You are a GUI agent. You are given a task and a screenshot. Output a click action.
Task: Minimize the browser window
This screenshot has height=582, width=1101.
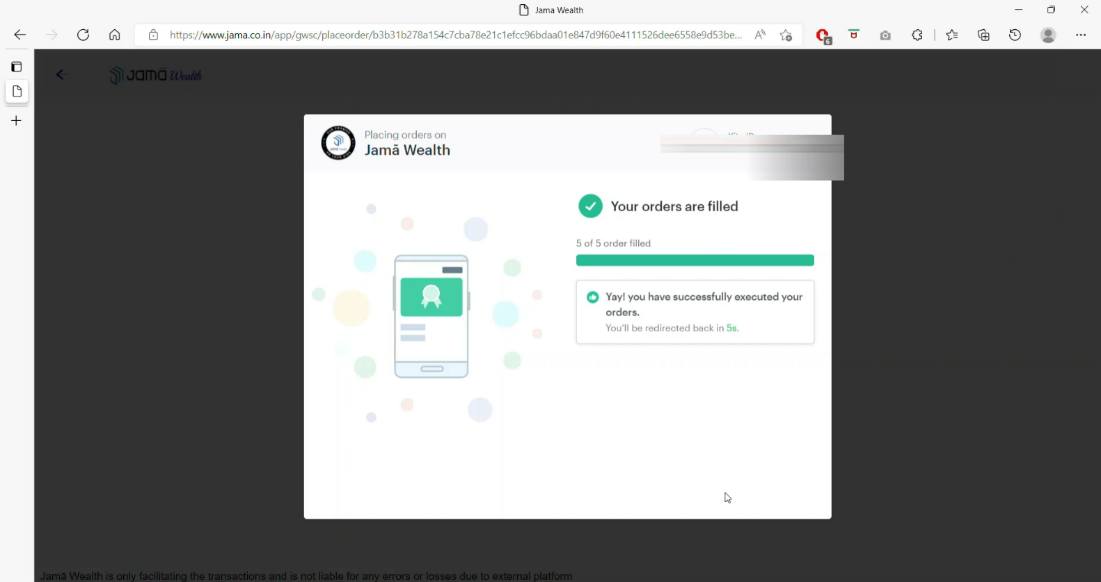[1018, 10]
